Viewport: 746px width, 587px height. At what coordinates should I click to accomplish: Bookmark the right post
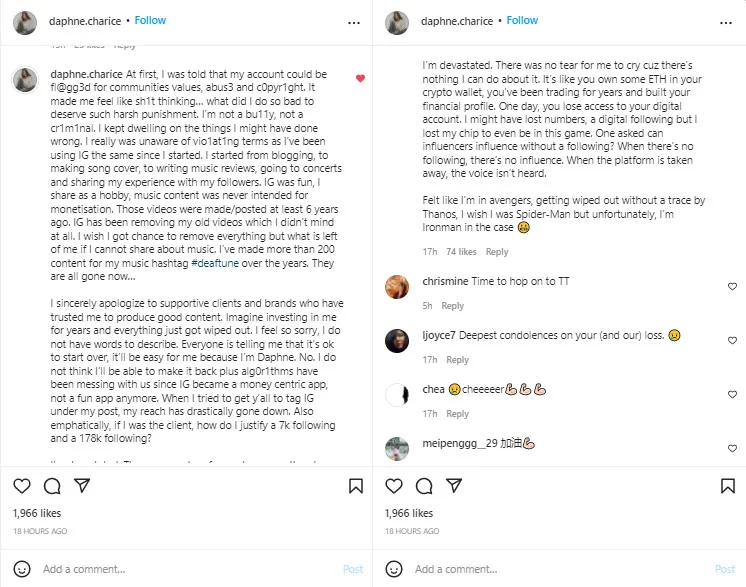[x=728, y=486]
